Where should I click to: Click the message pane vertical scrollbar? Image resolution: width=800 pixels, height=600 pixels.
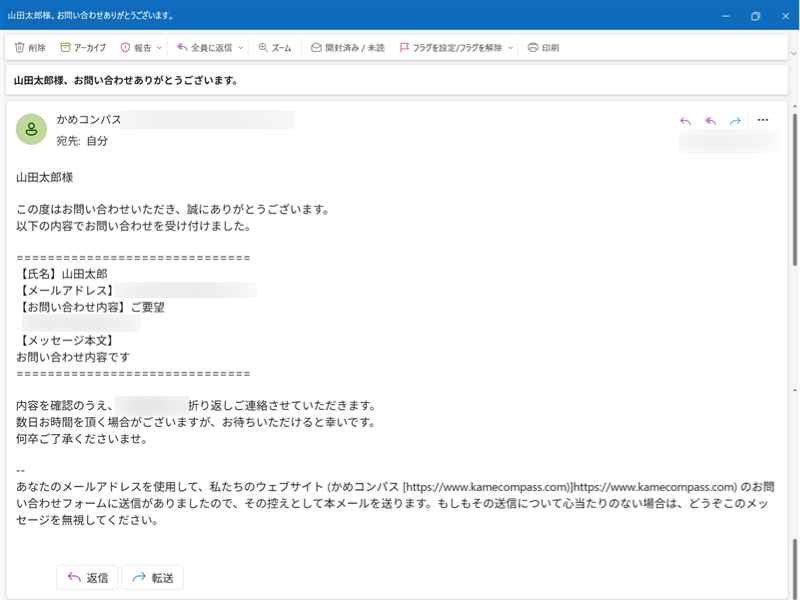(794, 189)
